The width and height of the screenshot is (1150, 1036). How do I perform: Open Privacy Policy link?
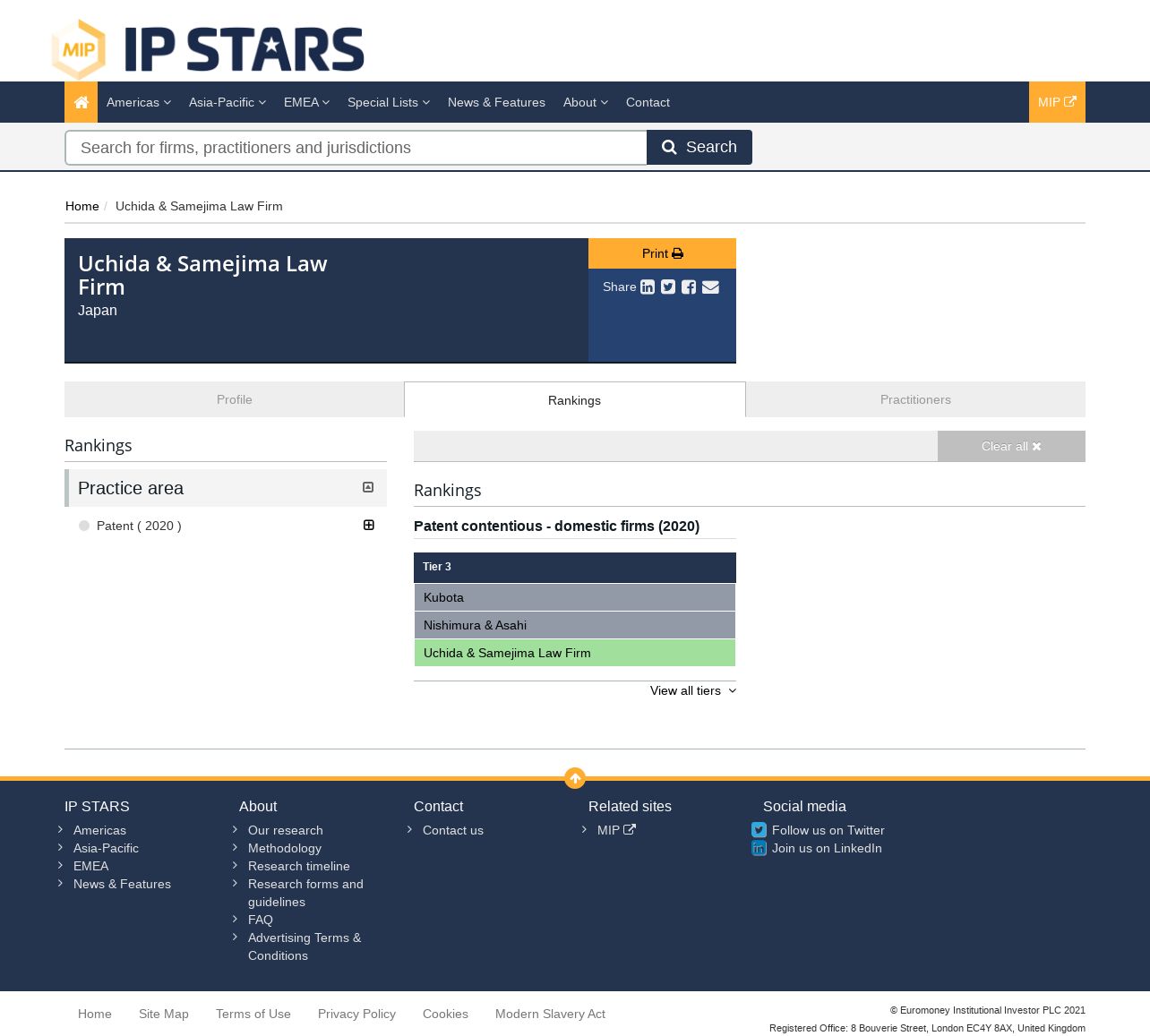(x=356, y=1014)
